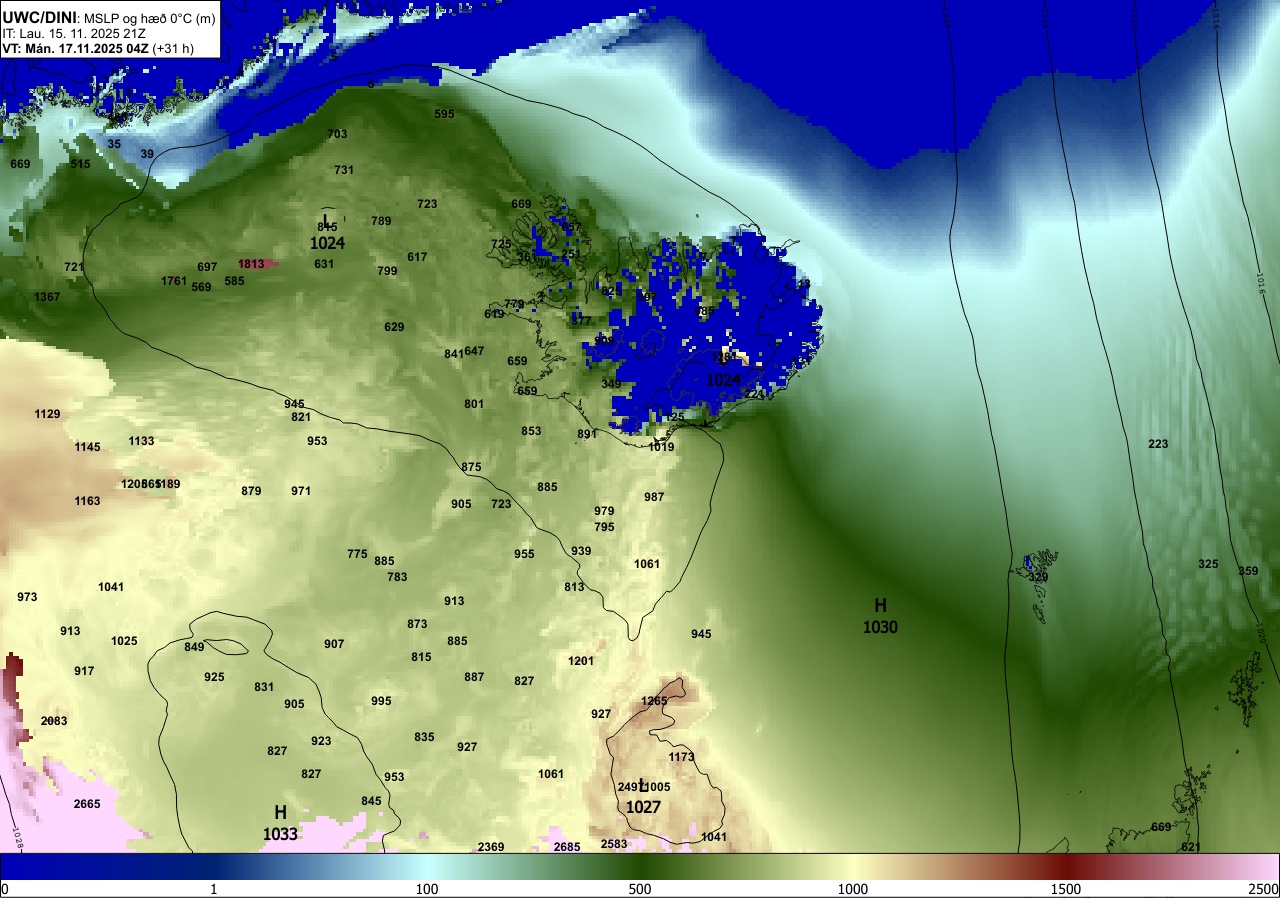This screenshot has width=1280, height=898.
Task: Click the 971 height value
Action: coord(301,491)
